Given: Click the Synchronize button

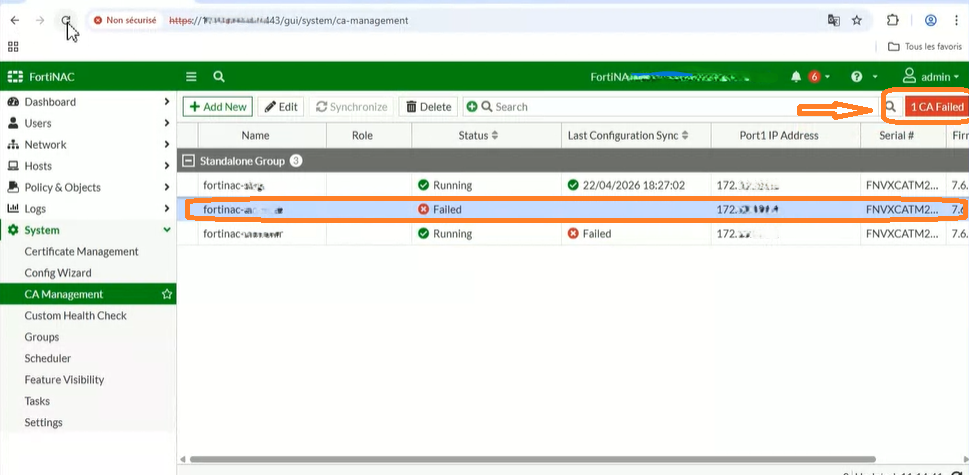Looking at the screenshot, I should click(x=352, y=107).
